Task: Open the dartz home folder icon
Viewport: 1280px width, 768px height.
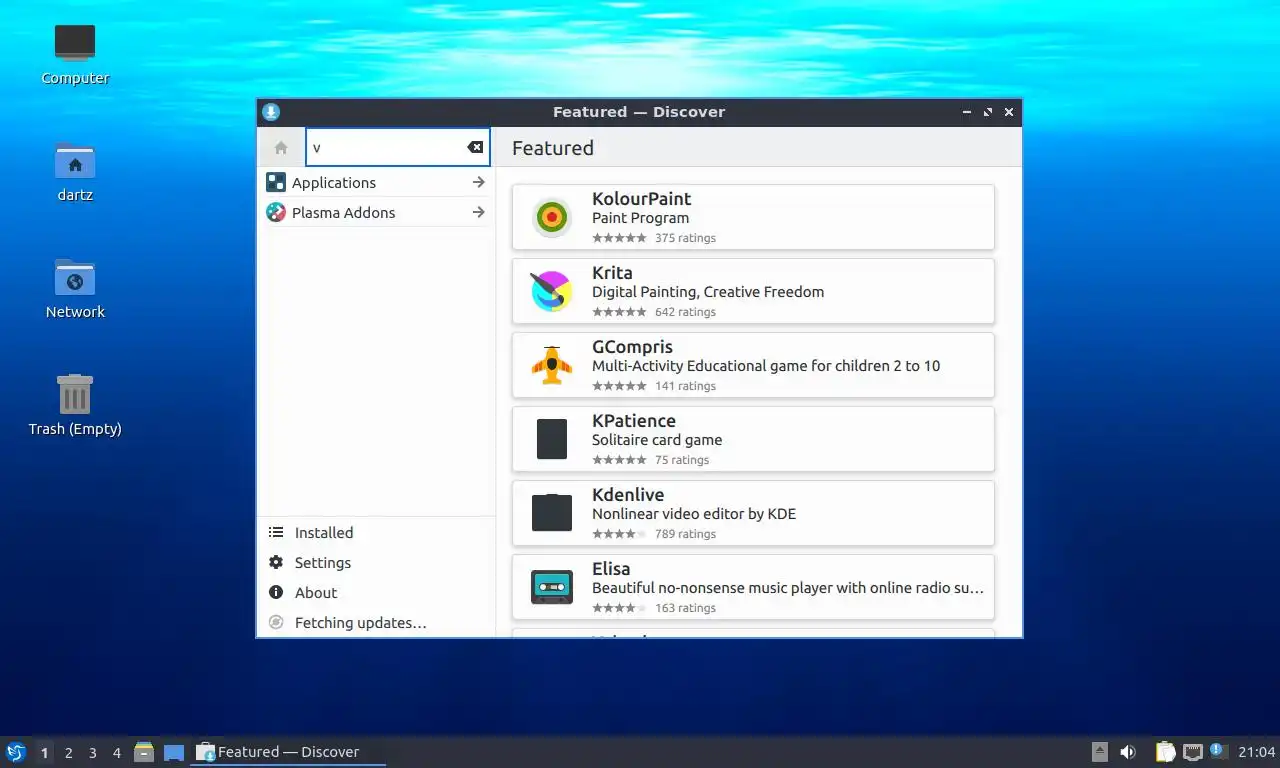Action: [x=75, y=172]
